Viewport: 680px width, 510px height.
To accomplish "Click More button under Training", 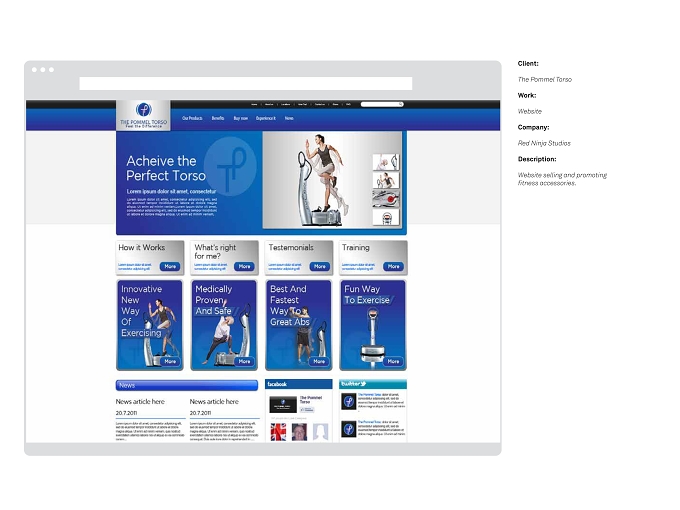I will (393, 266).
